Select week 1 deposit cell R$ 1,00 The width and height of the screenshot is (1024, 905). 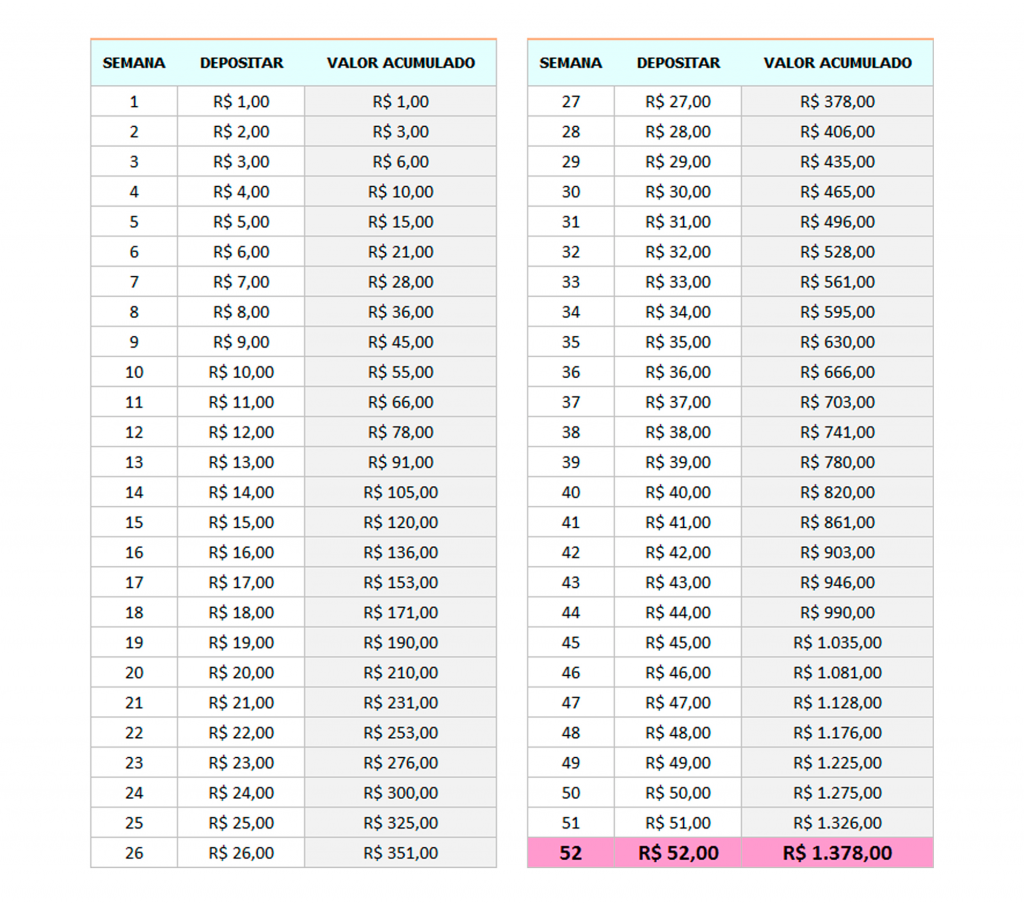(241, 102)
